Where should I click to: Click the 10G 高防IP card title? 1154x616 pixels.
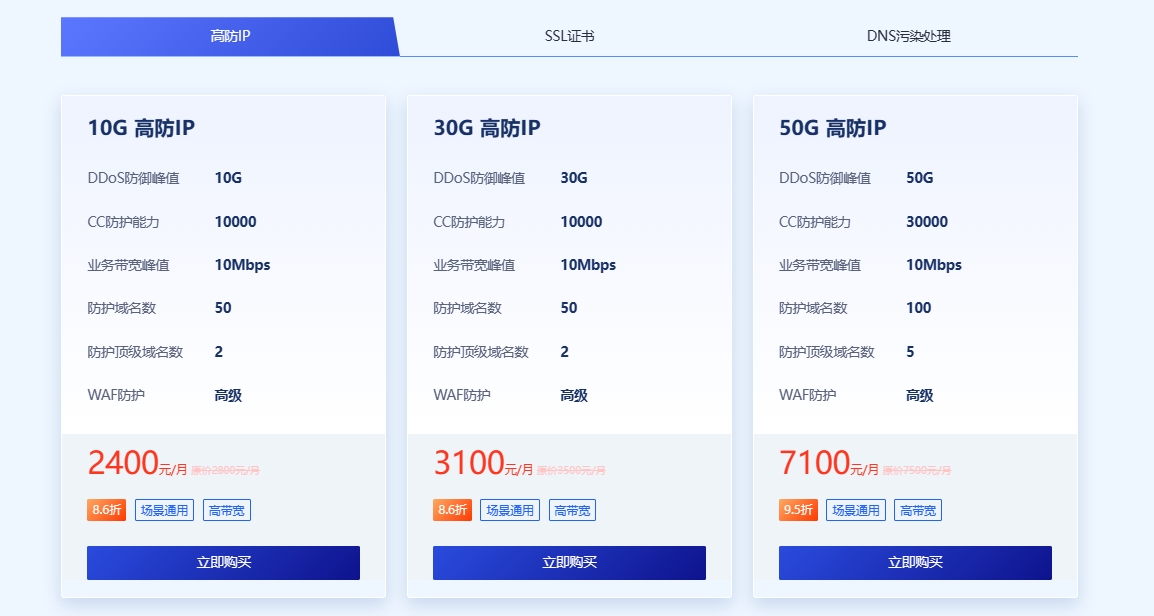pyautogui.click(x=141, y=128)
